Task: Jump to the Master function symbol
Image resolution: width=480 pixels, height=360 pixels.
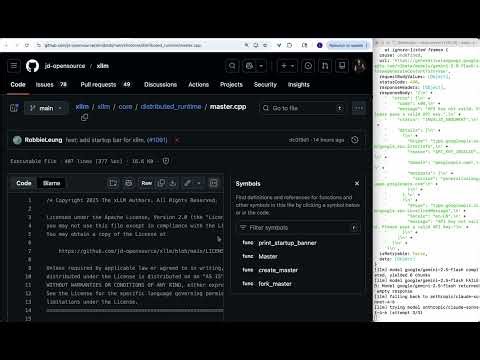Action: pyautogui.click(x=268, y=256)
